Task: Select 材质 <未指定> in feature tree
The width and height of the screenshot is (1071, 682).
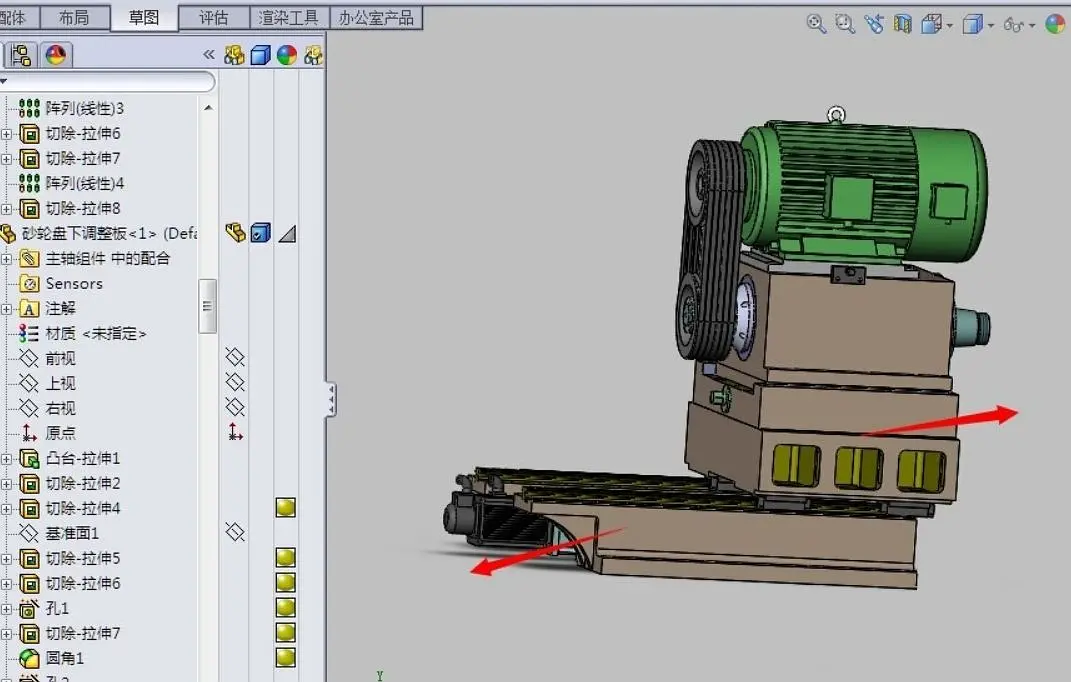Action: click(x=95, y=333)
